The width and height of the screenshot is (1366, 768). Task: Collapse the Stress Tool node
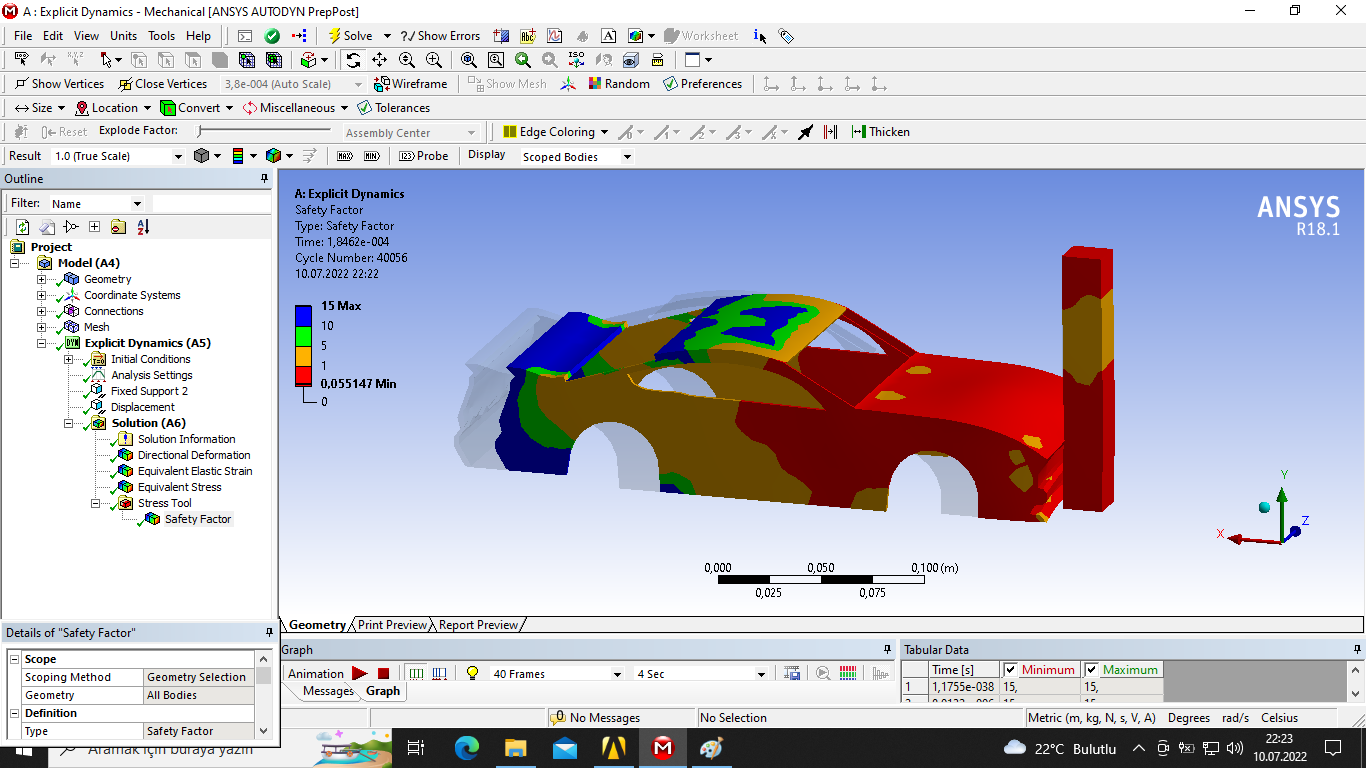pyautogui.click(x=95, y=503)
